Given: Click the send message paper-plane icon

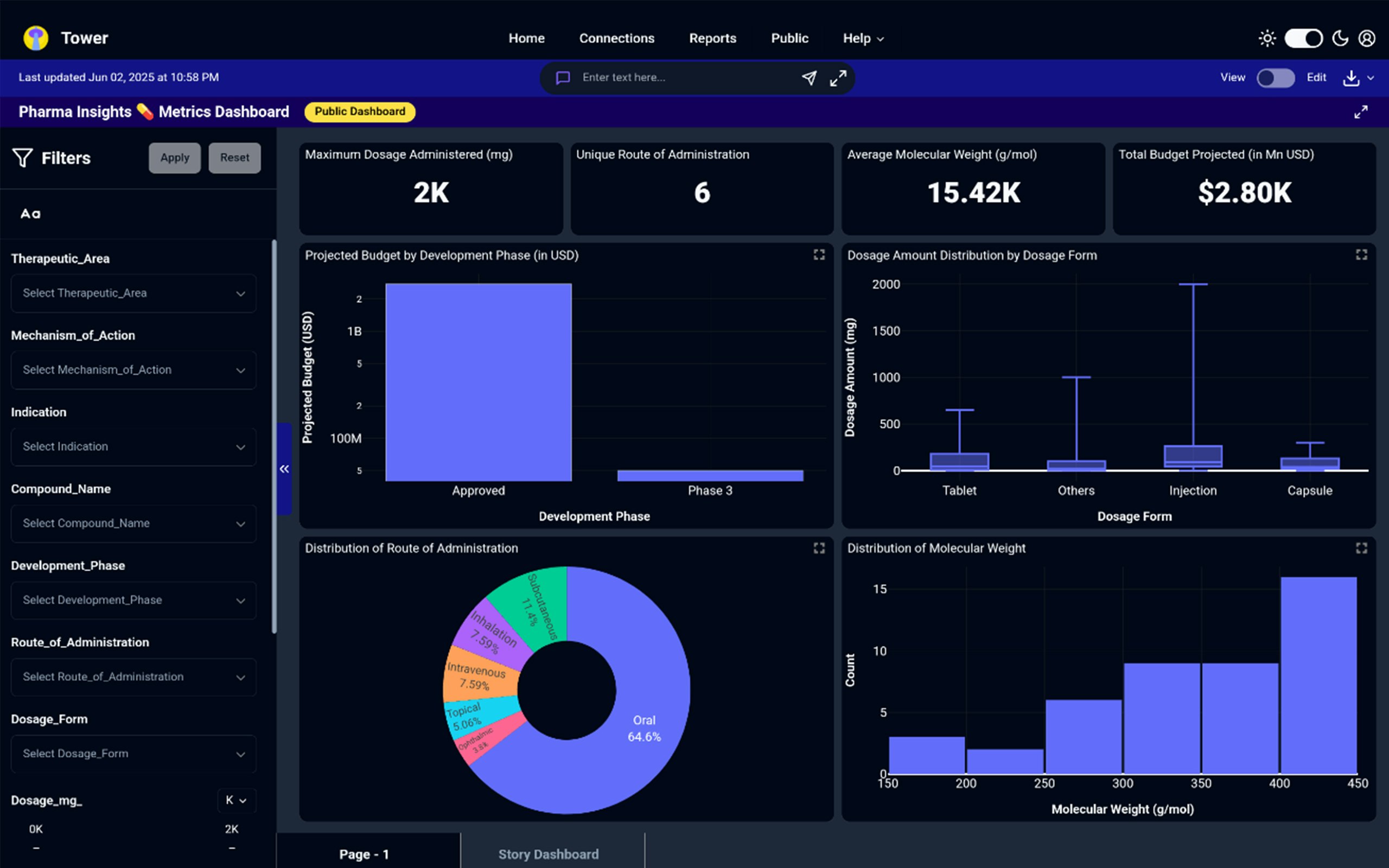Looking at the screenshot, I should (x=809, y=78).
